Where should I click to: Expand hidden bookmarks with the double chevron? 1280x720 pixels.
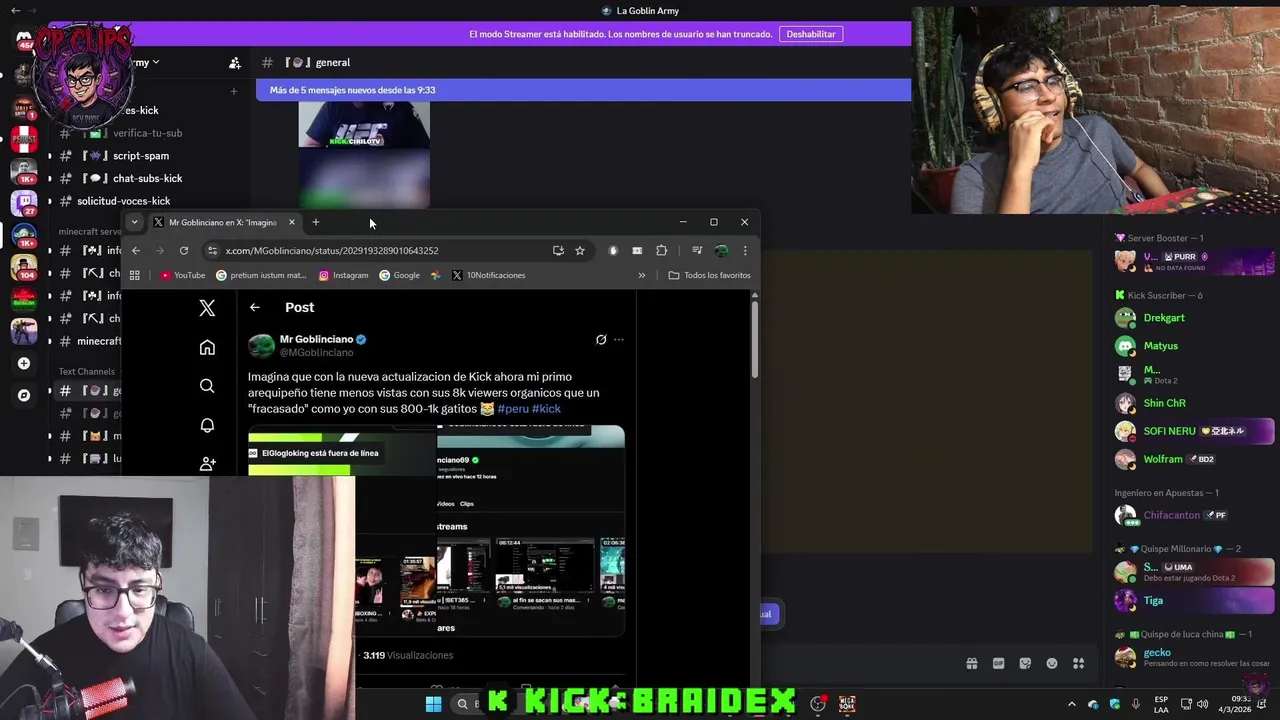coord(642,275)
